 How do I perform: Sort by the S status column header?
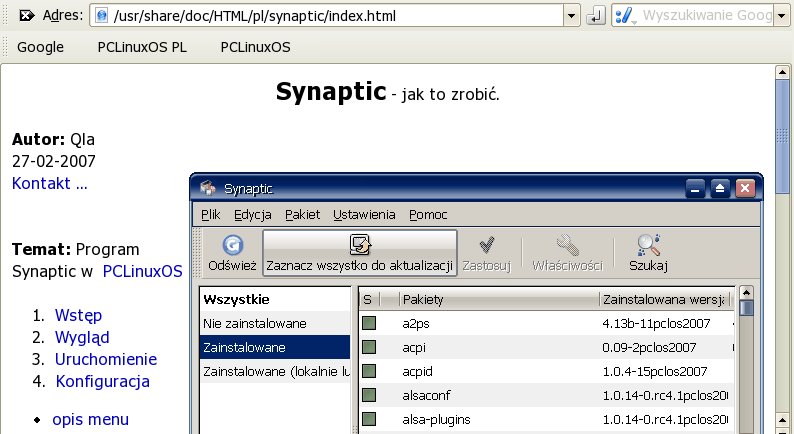(370, 299)
